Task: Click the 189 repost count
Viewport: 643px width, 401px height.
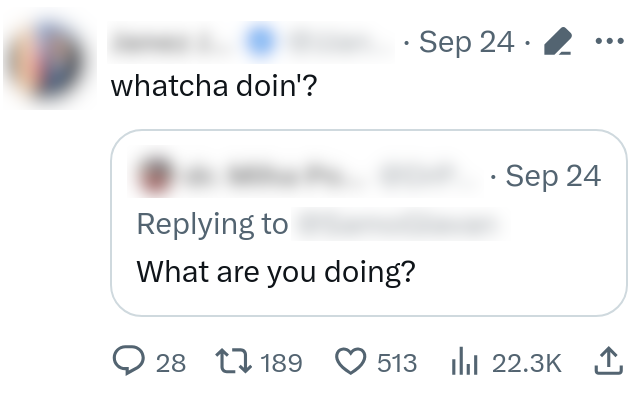Action: (281, 362)
